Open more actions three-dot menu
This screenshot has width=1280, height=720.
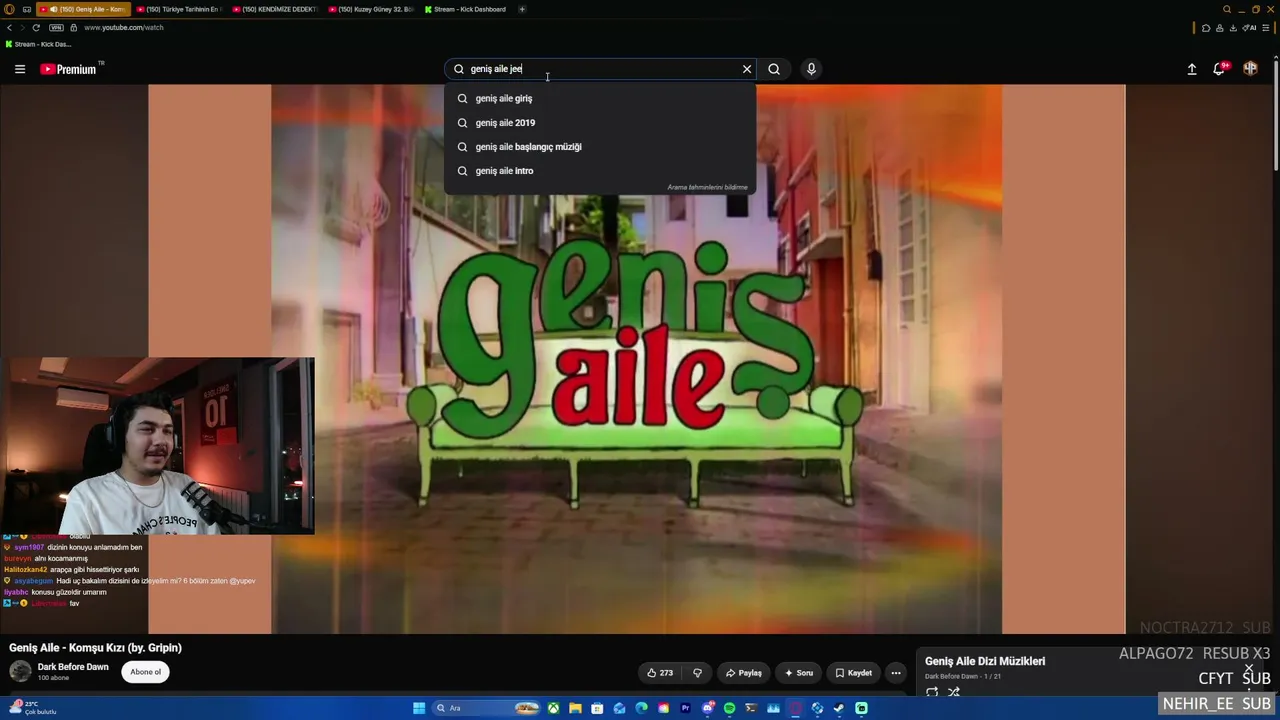[x=896, y=673]
